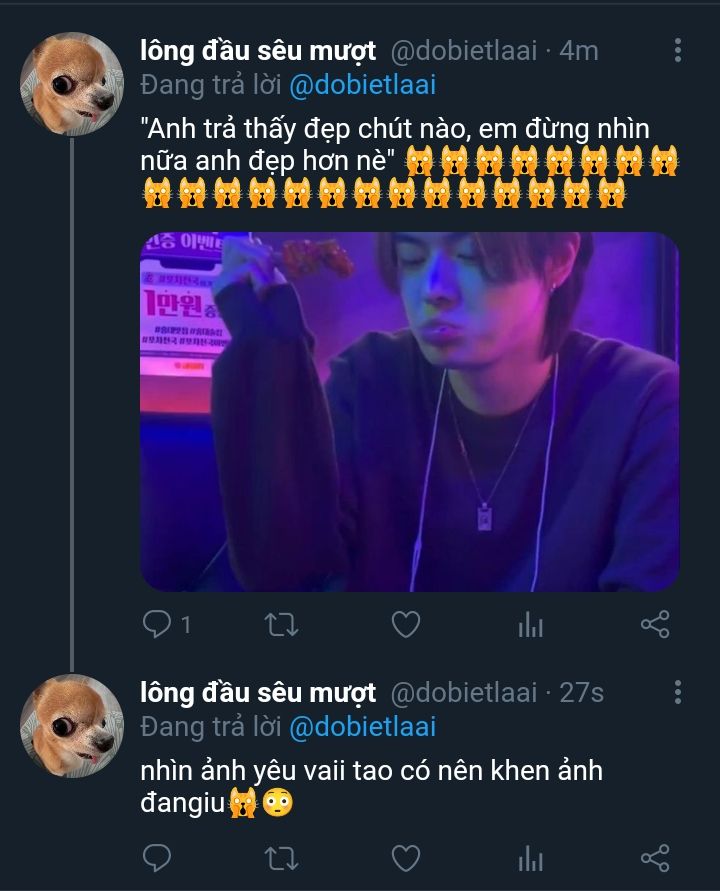
Task: Retweet the first tweet with photo
Action: coord(280,625)
